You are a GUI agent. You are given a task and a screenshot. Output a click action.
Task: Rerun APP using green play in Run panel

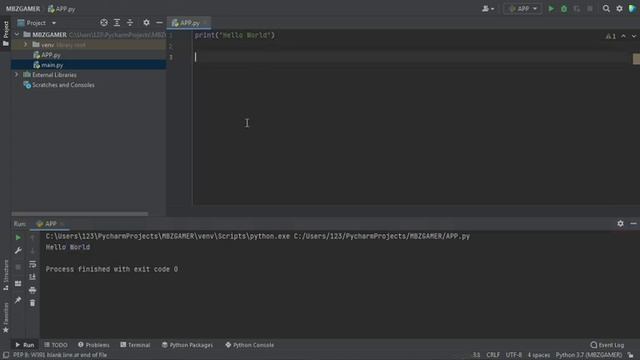coord(18,238)
